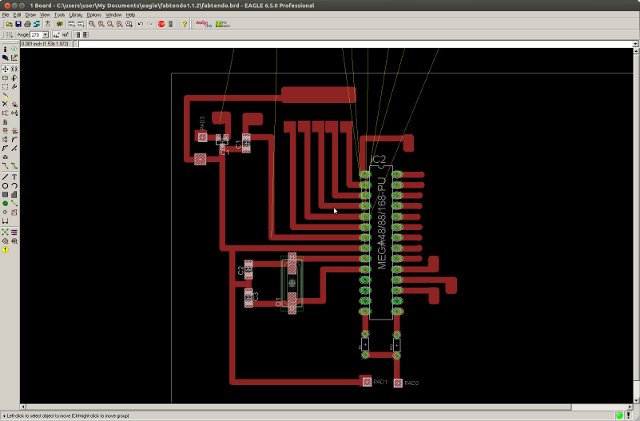Select the Mirror tool
640x421 pixels.
click(x=5, y=78)
